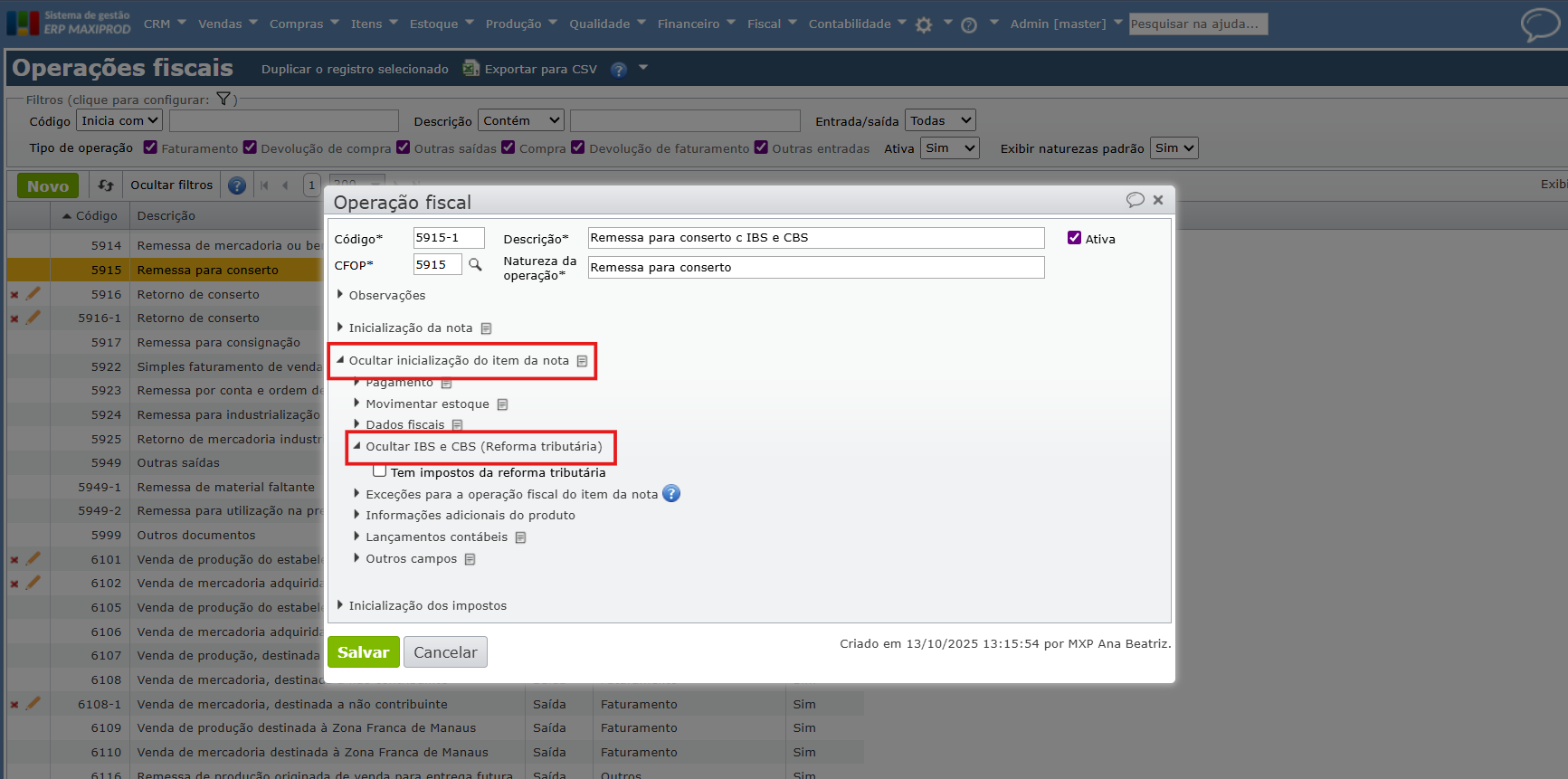Screen dimensions: 1568x779
Task: Click Cancelar to discard the dialog
Action: point(445,652)
